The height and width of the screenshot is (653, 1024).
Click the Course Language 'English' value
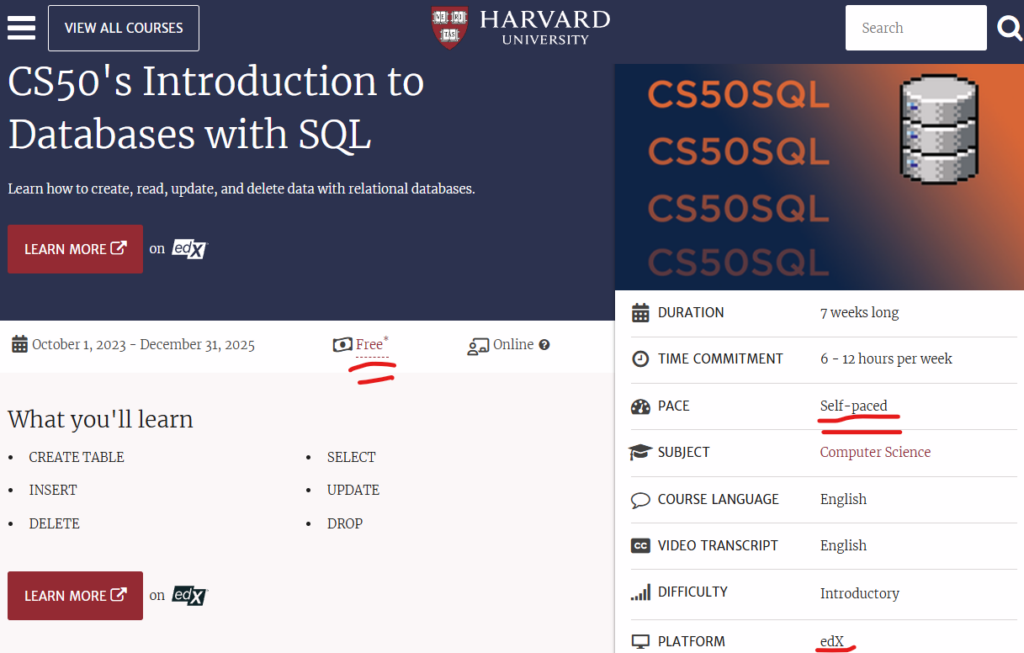843,500
